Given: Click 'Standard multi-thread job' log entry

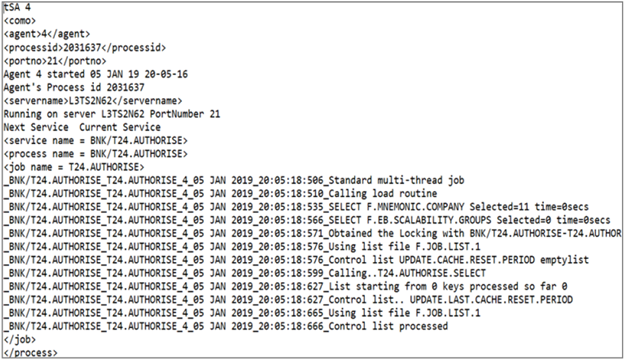Looking at the screenshot, I should (x=234, y=180).
